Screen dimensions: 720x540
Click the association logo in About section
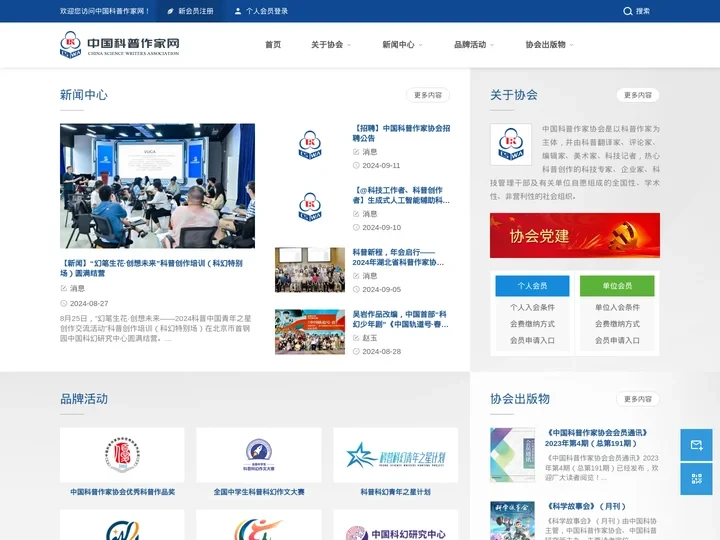click(x=511, y=144)
